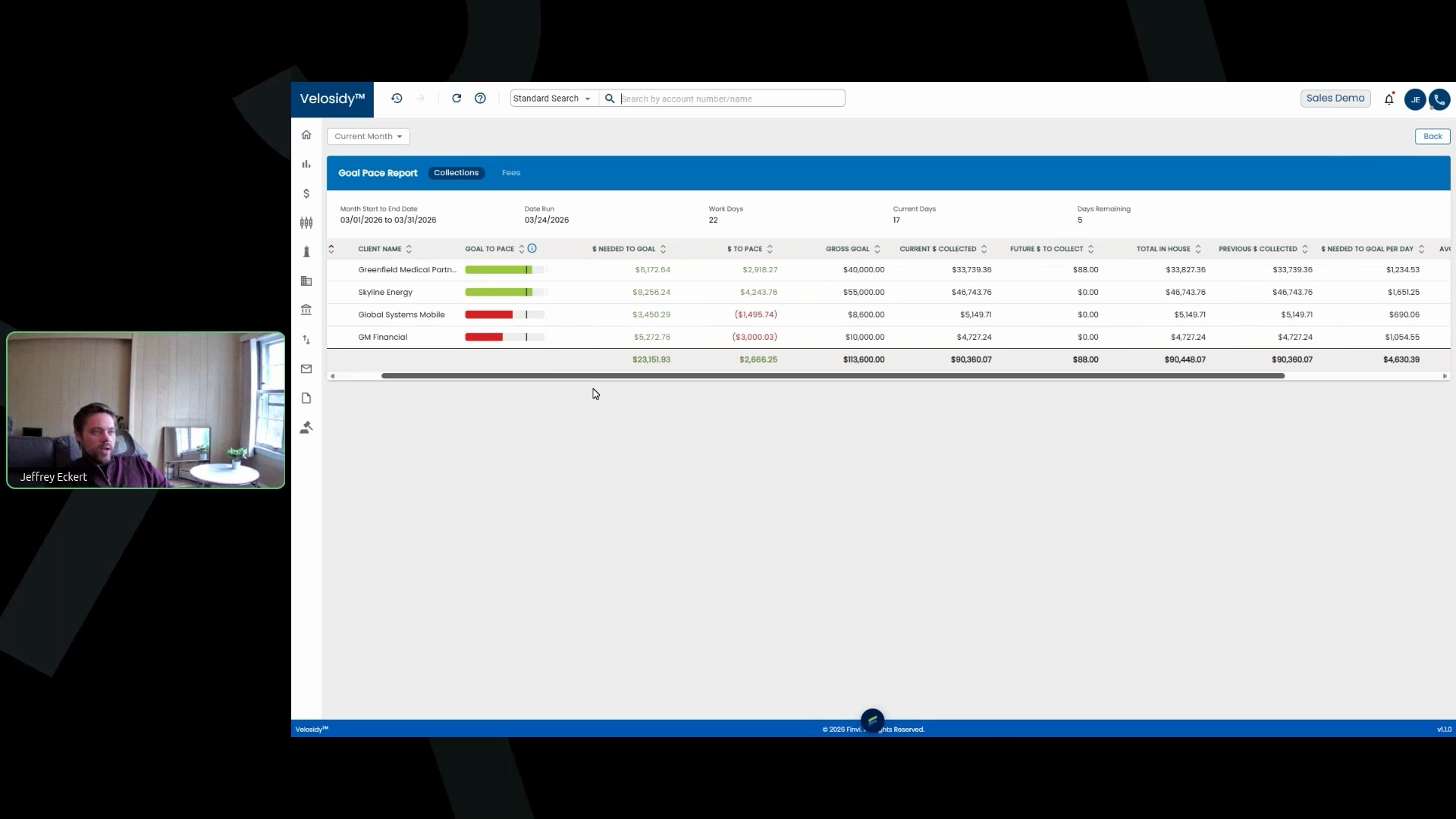
Task: Open the Home icon in sidebar
Action: click(306, 135)
